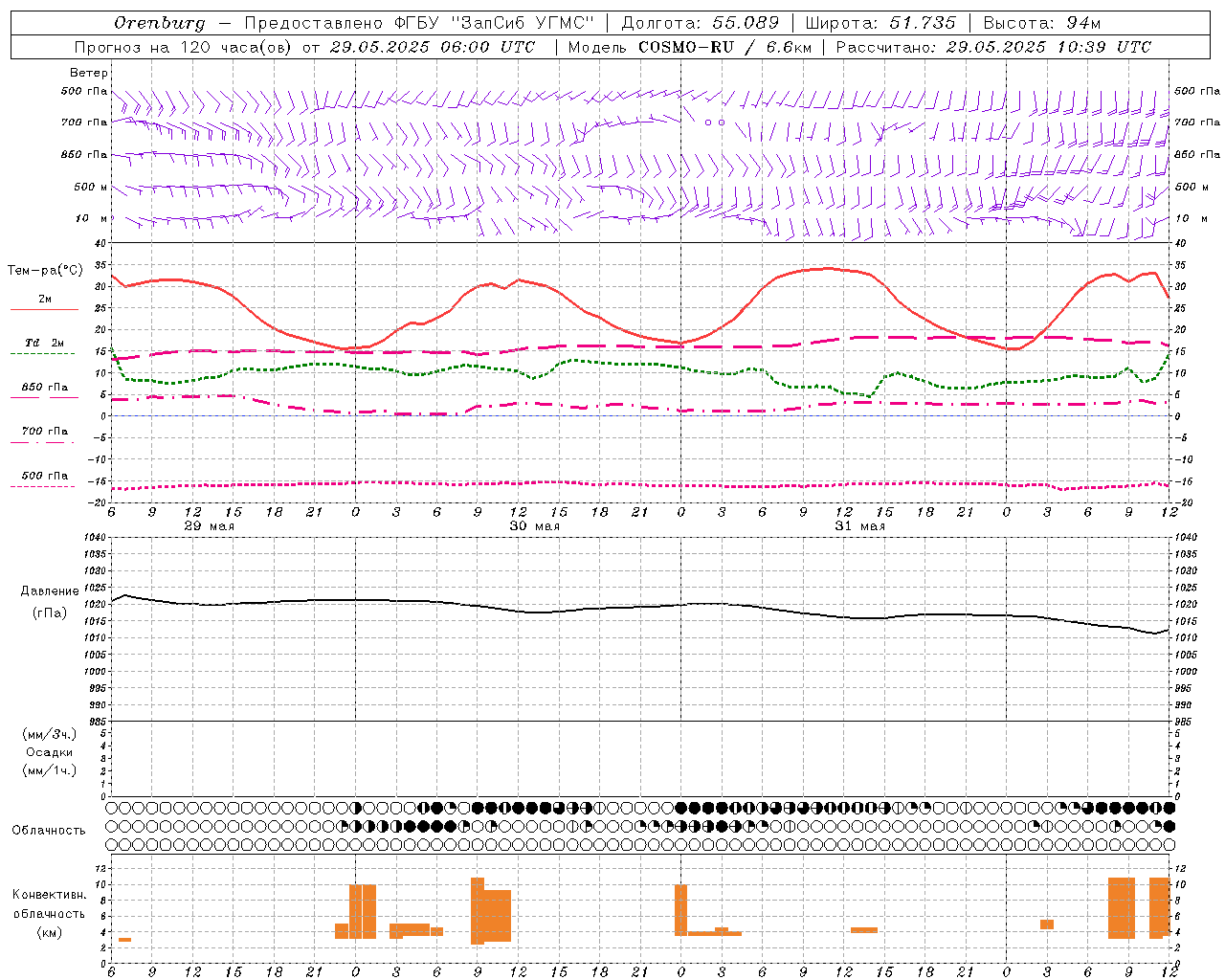This screenshot has height=980, width=1225.
Task: Click the "Облачность" cloud cover label
Action: point(49,831)
